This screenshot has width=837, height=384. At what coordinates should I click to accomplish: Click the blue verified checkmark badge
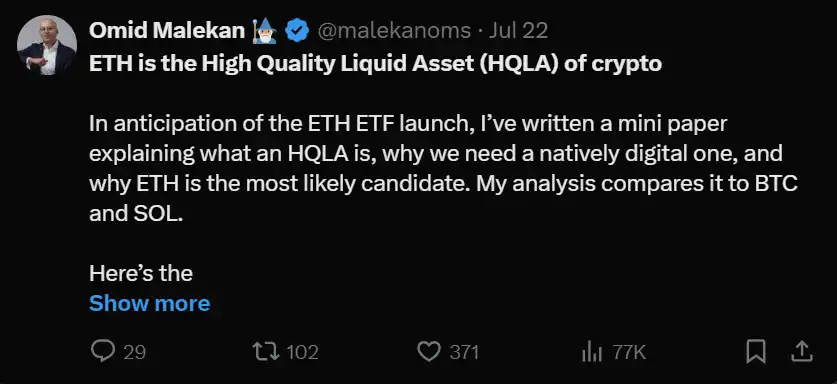[297, 32]
